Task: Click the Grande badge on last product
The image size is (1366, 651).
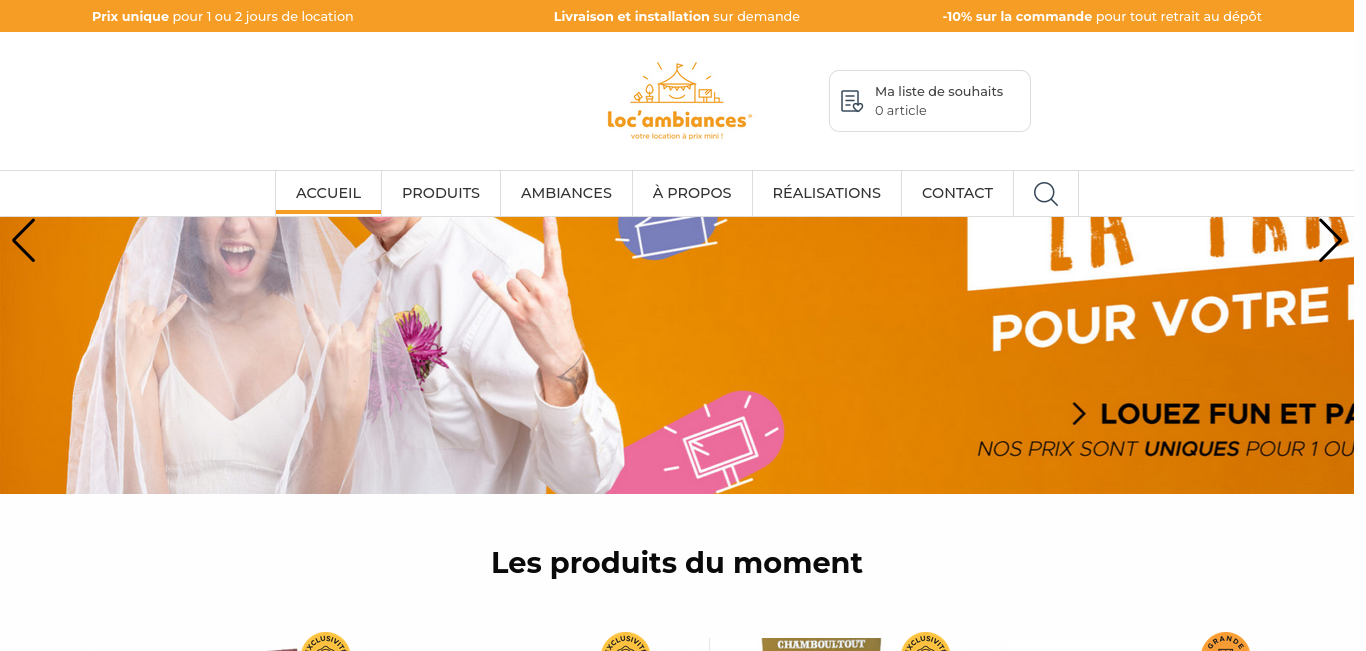Action: coord(1225,642)
